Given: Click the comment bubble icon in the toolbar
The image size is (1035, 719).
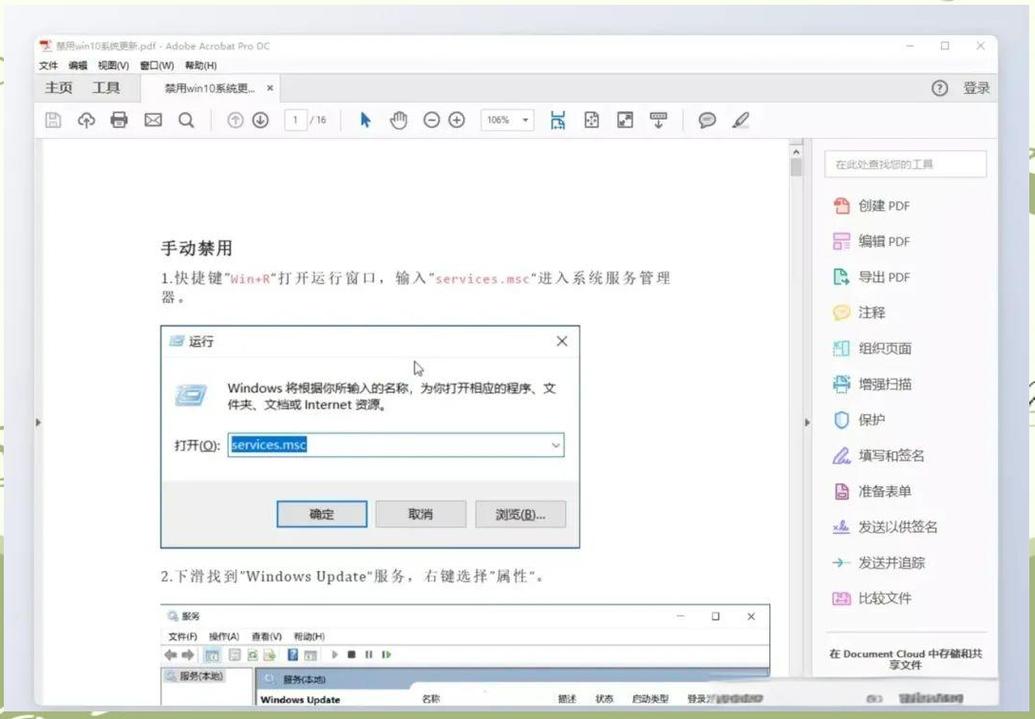Looking at the screenshot, I should pos(705,120).
